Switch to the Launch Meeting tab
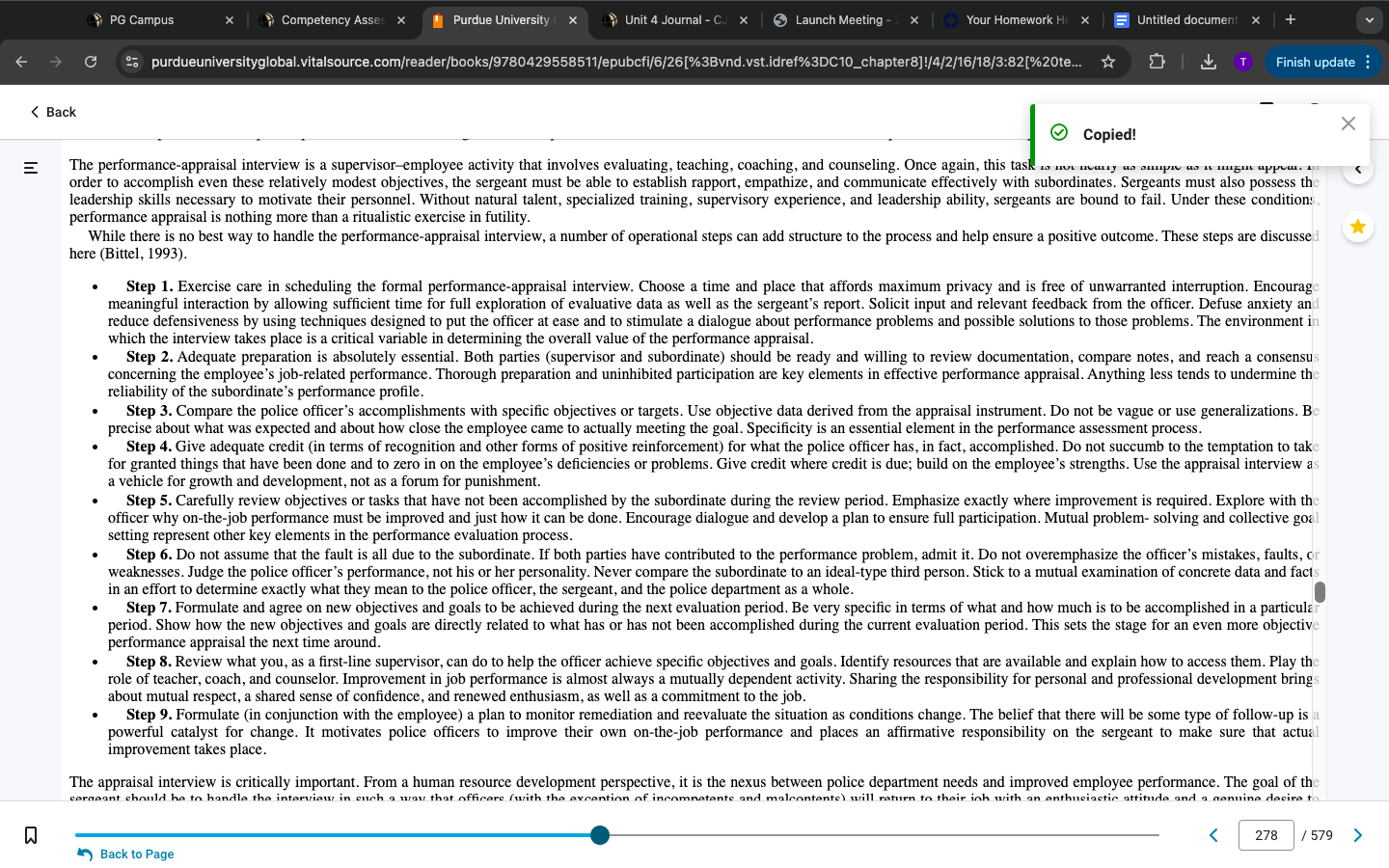 (x=846, y=19)
